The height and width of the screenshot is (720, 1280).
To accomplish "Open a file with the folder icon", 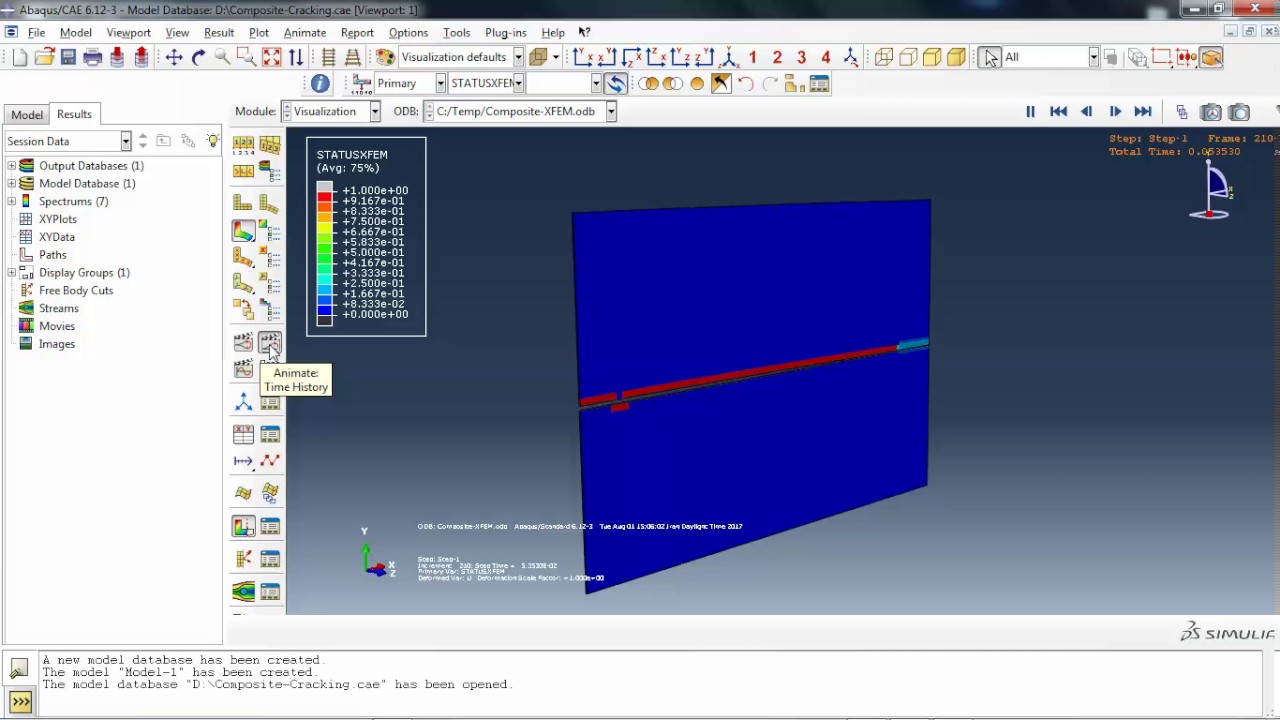I will click(44, 58).
